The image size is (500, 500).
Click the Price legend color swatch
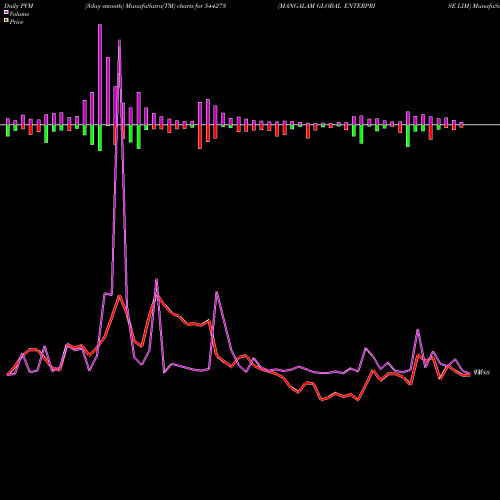pyautogui.click(x=6, y=21)
